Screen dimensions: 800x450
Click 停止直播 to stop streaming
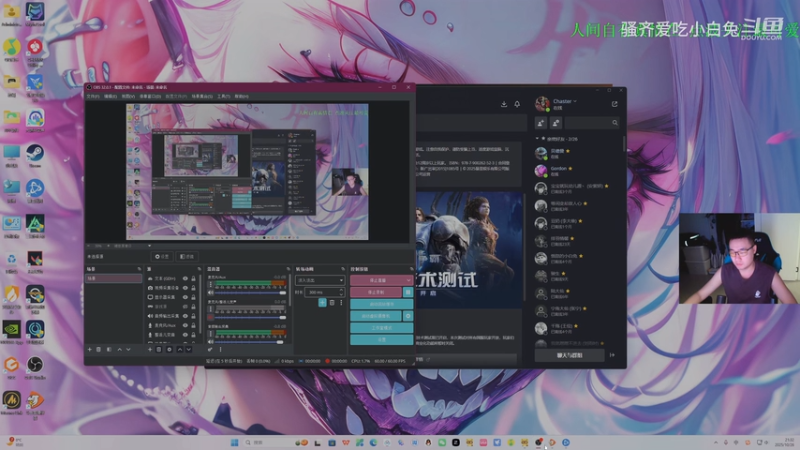377,280
